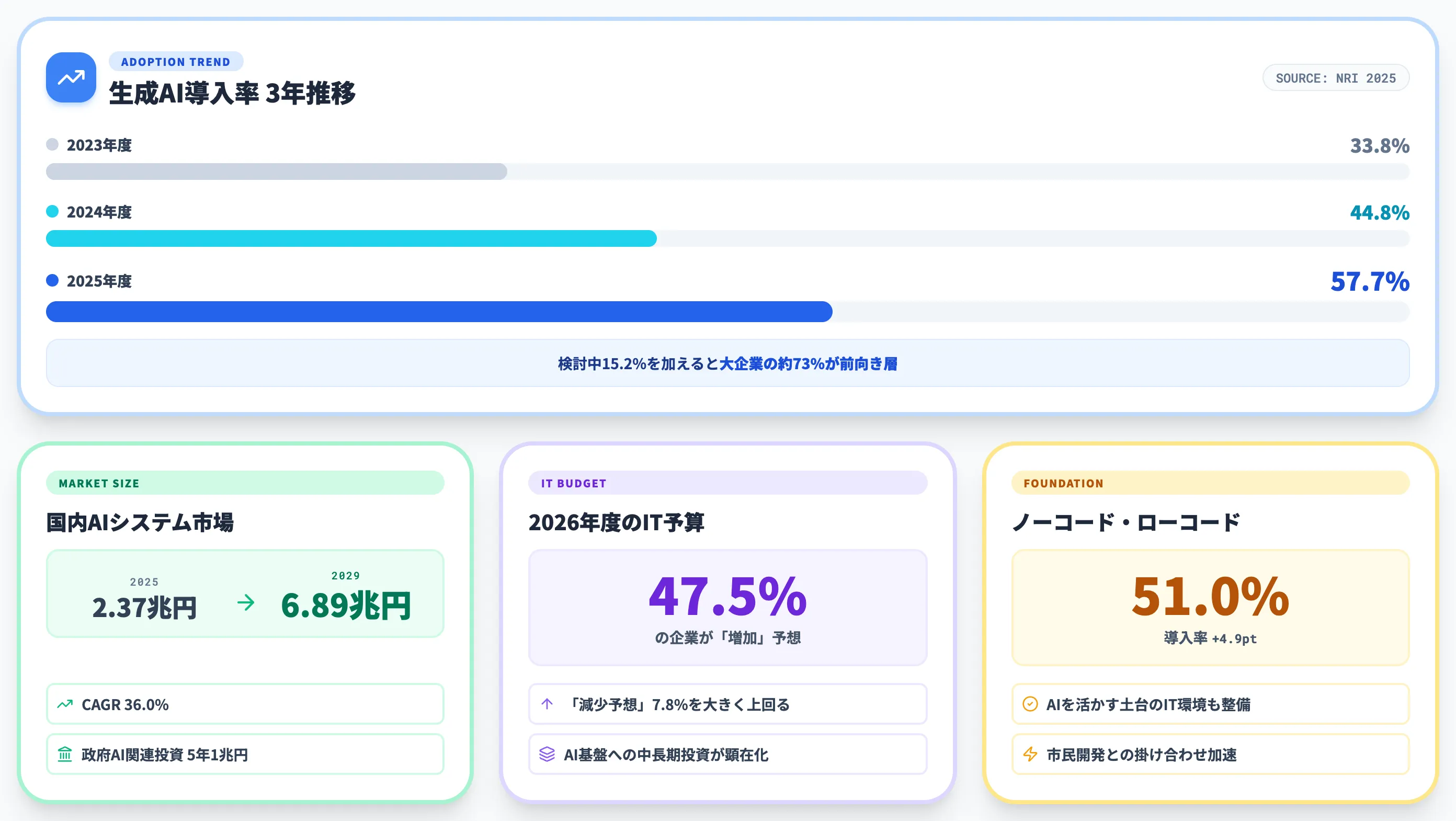Click the layers icon beside AI基盤への中長期投資
Viewport: 1456px width, 821px height.
[547, 754]
